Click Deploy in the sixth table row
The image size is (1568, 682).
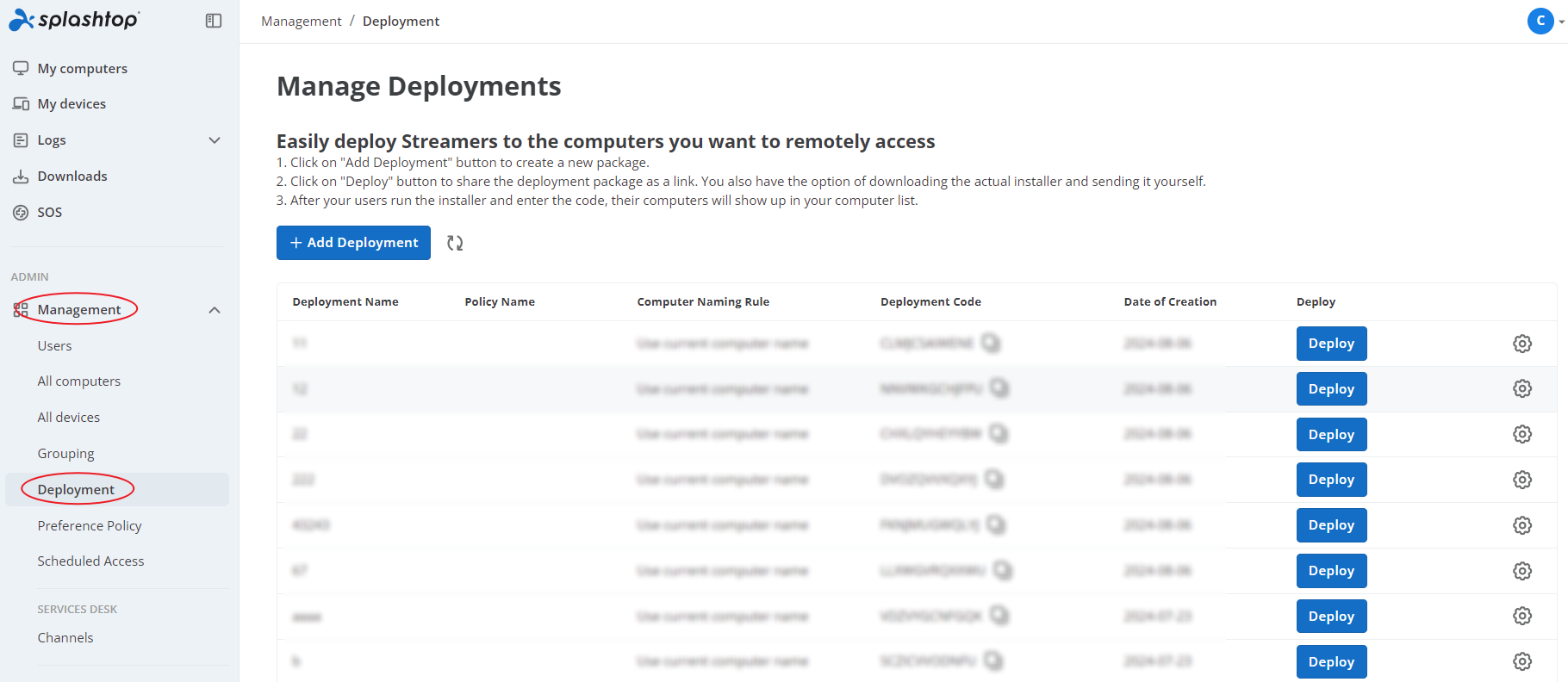(1331, 571)
